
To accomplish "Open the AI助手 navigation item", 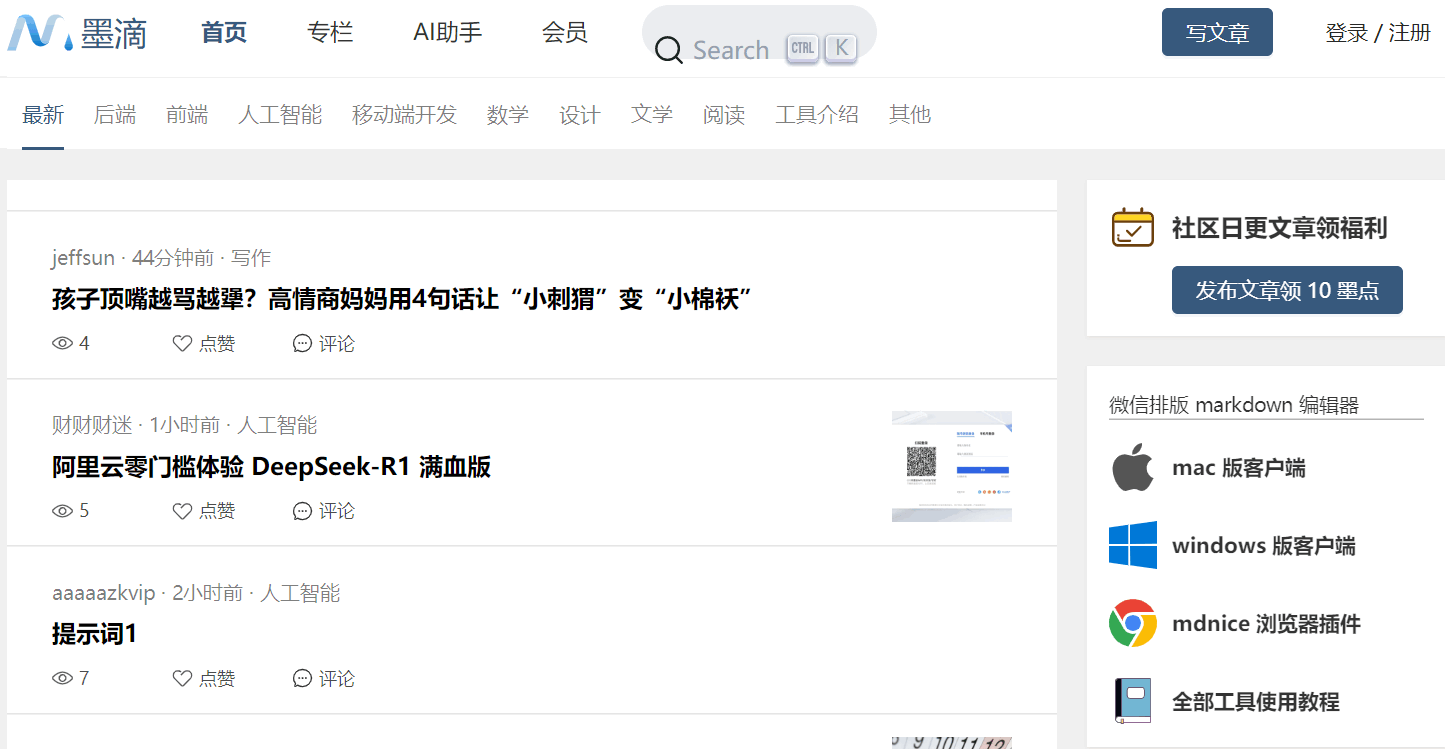I will point(447,33).
